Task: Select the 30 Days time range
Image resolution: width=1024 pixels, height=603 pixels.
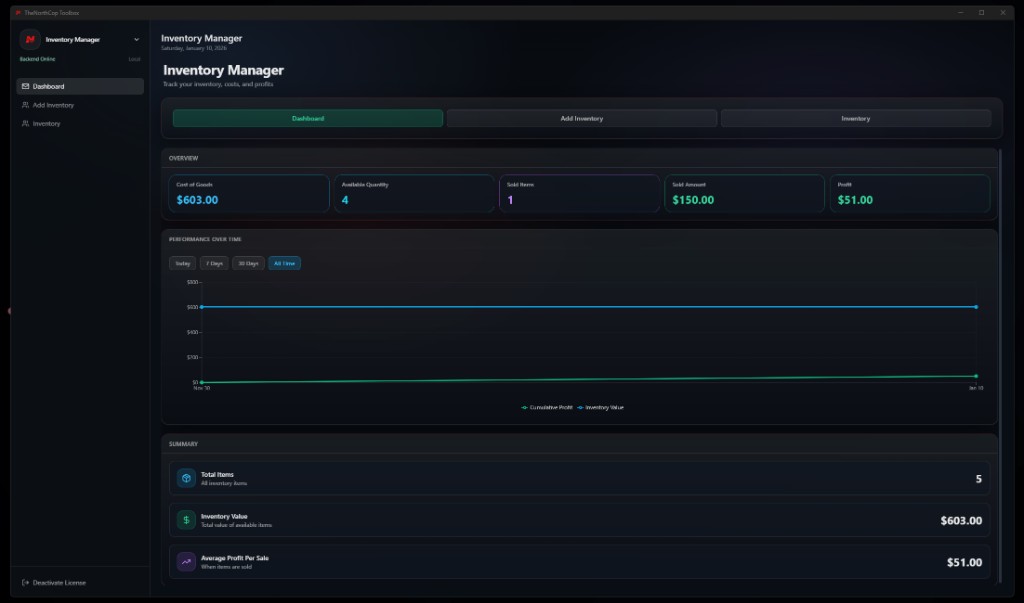Action: click(x=248, y=263)
